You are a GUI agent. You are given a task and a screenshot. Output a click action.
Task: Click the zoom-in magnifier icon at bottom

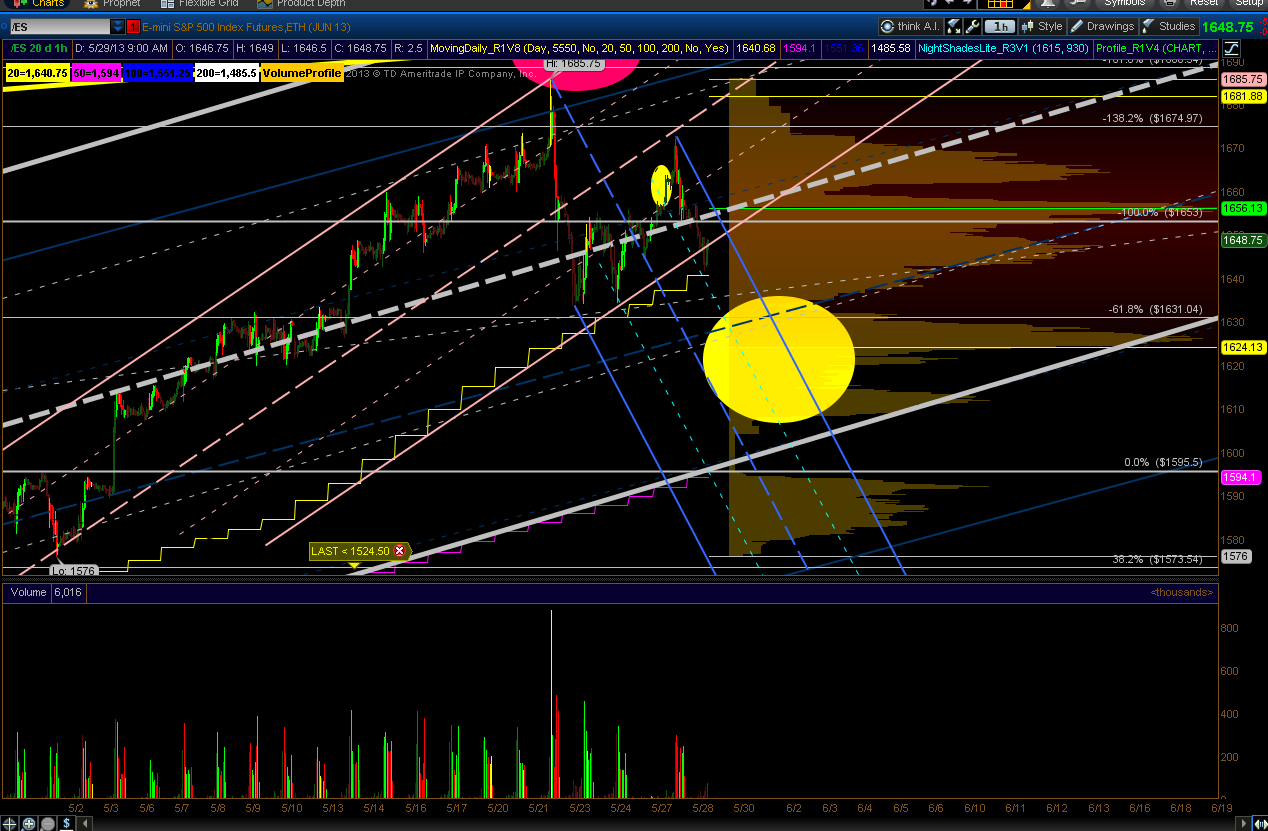(x=29, y=824)
